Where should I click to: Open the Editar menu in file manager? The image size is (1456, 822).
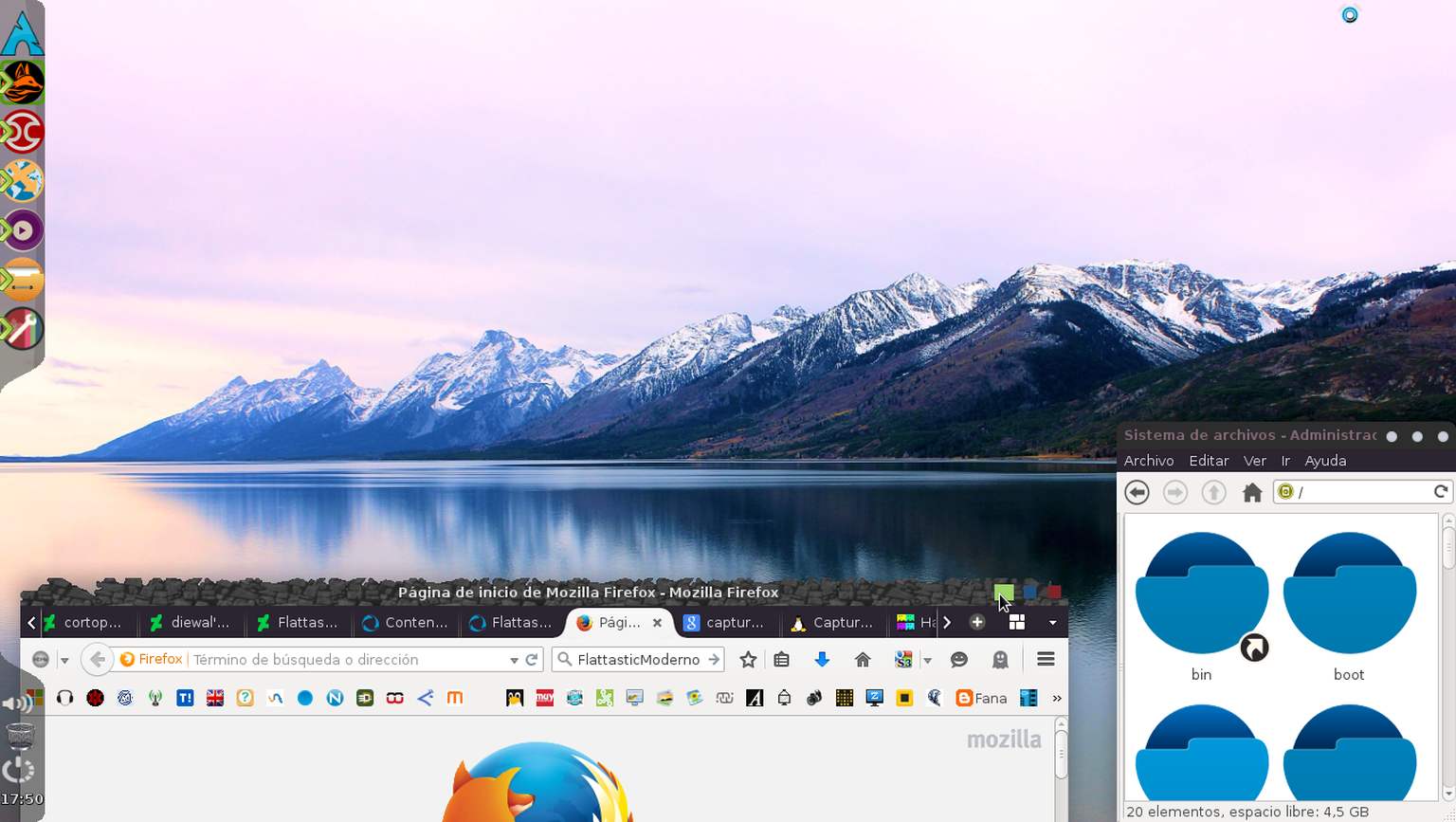click(1209, 461)
